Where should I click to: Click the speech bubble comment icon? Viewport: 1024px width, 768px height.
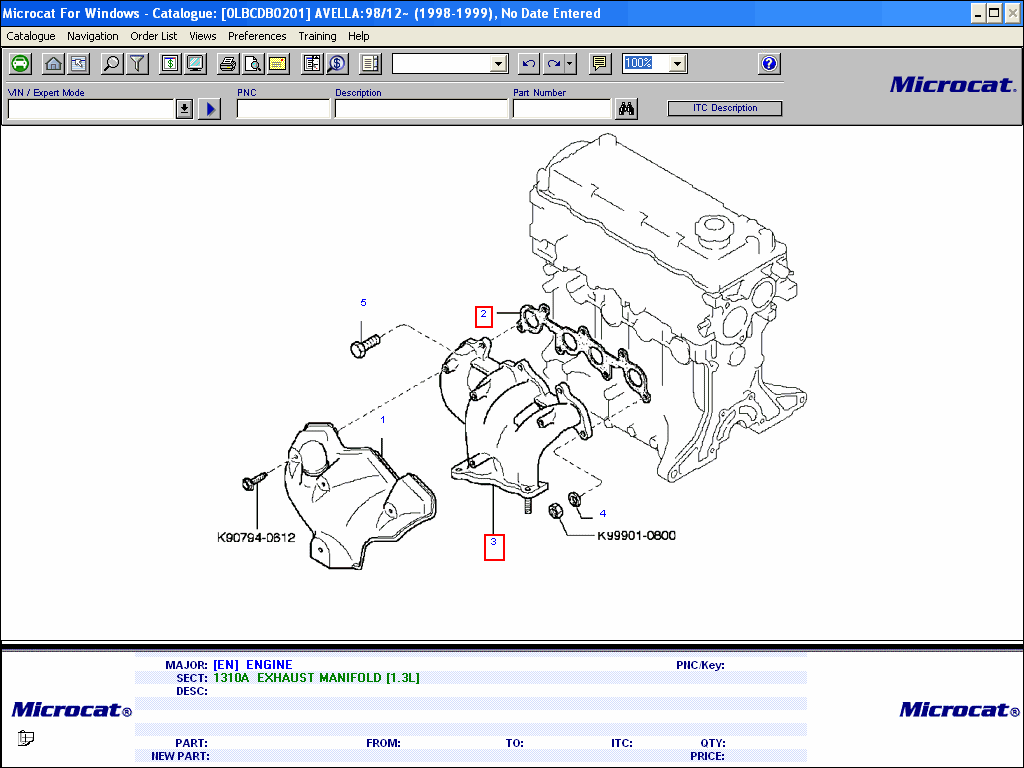(600, 63)
